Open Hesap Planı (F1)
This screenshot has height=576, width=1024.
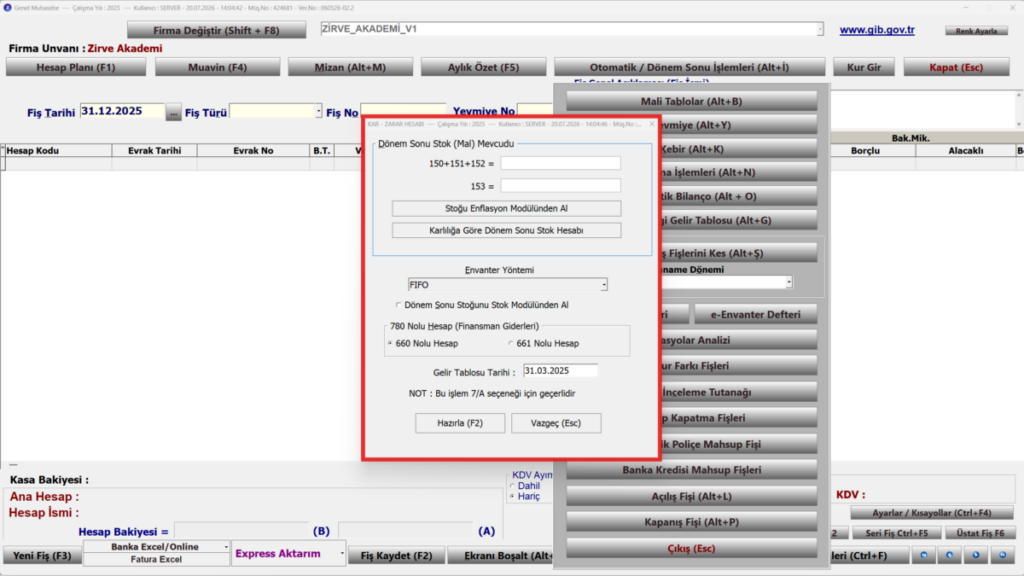click(x=76, y=67)
